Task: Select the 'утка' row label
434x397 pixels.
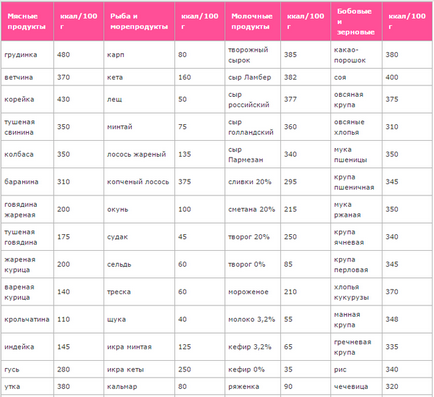Action: tap(27, 387)
